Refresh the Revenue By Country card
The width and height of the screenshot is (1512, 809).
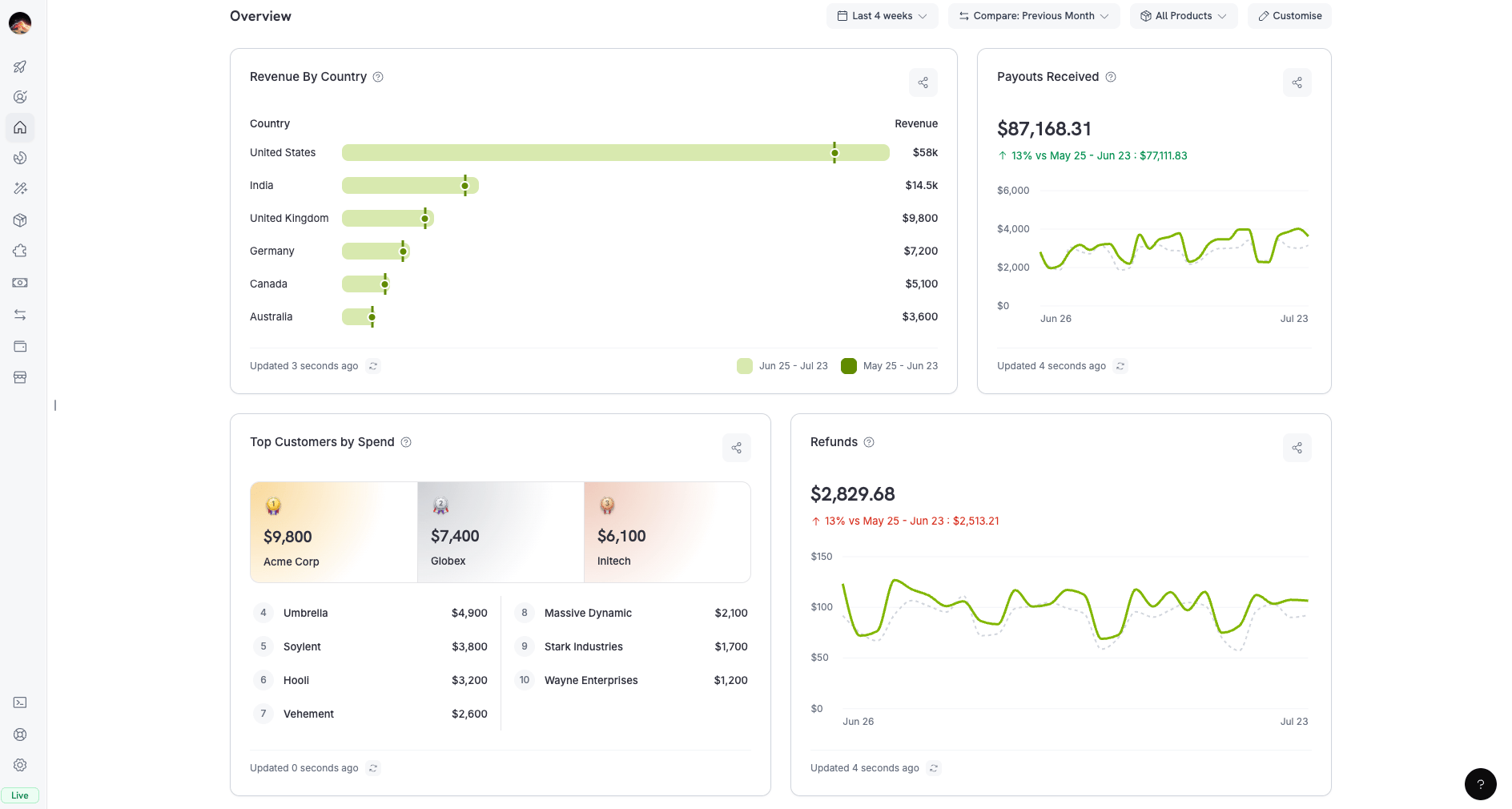373,366
